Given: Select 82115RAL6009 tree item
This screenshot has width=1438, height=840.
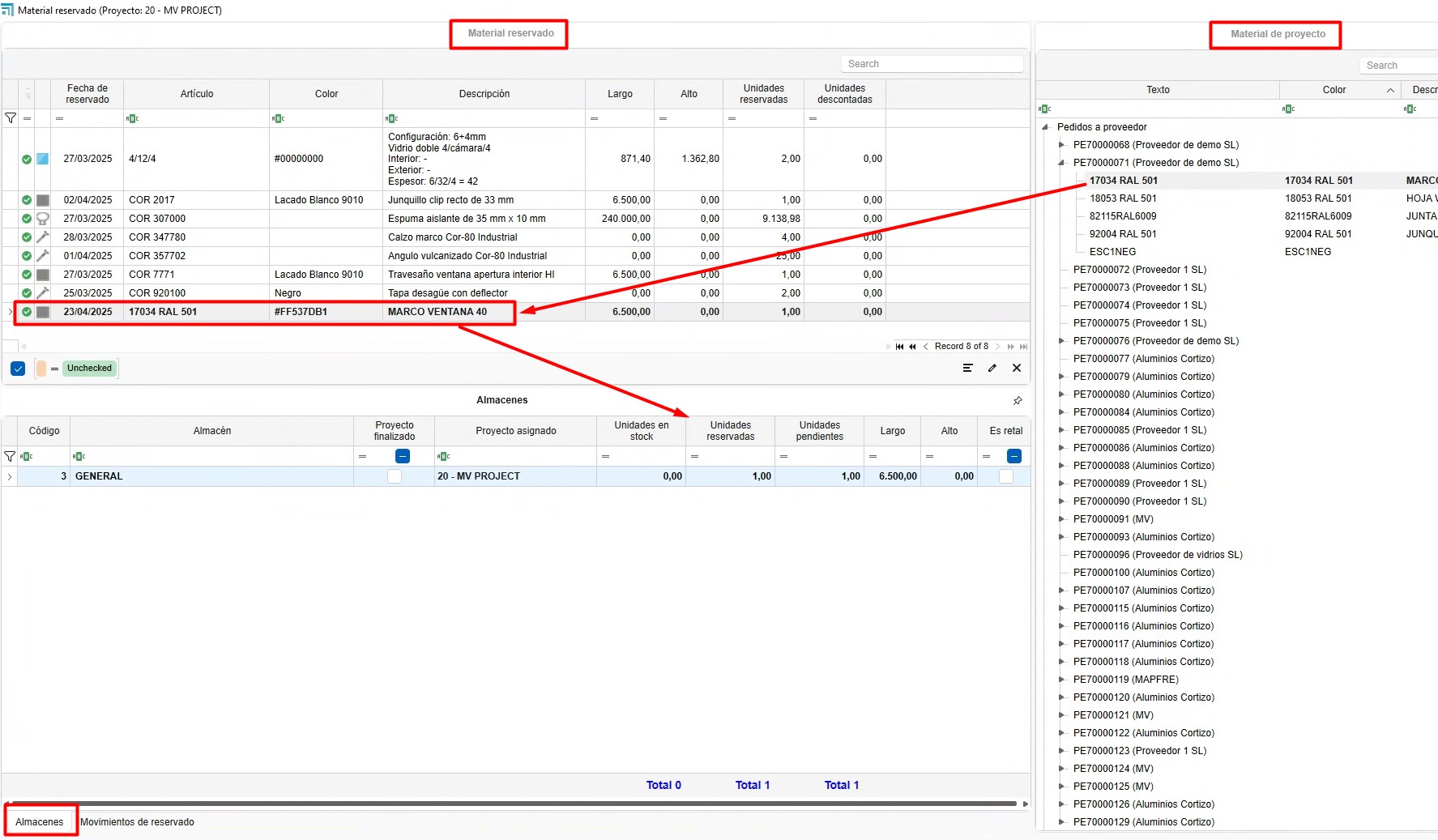Looking at the screenshot, I should click(x=1123, y=216).
